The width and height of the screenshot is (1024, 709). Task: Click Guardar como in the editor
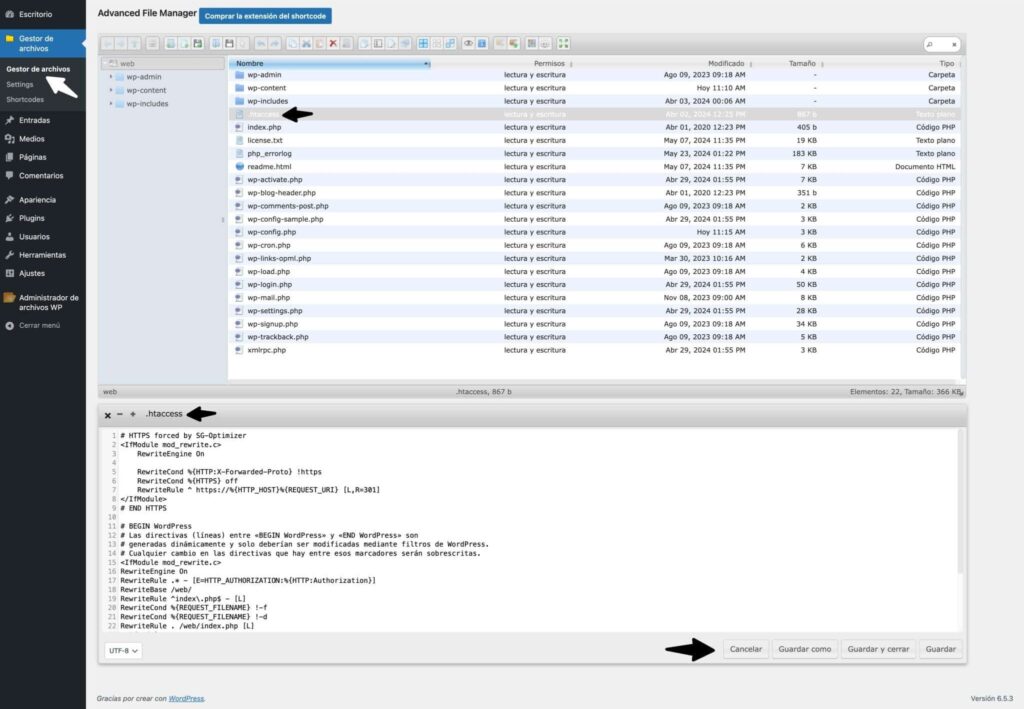click(805, 649)
